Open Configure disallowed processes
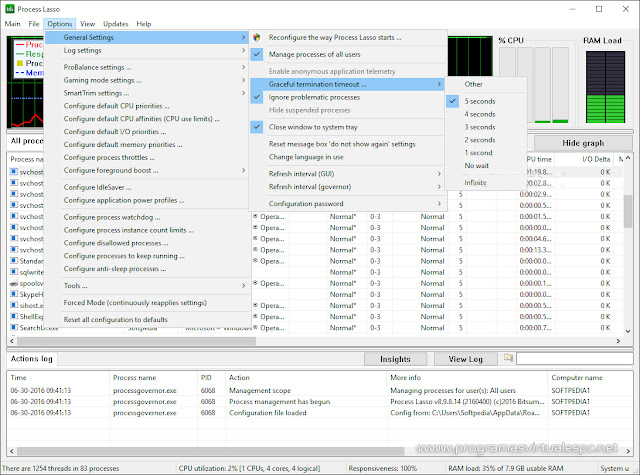This screenshot has height=475, width=640. point(147,243)
